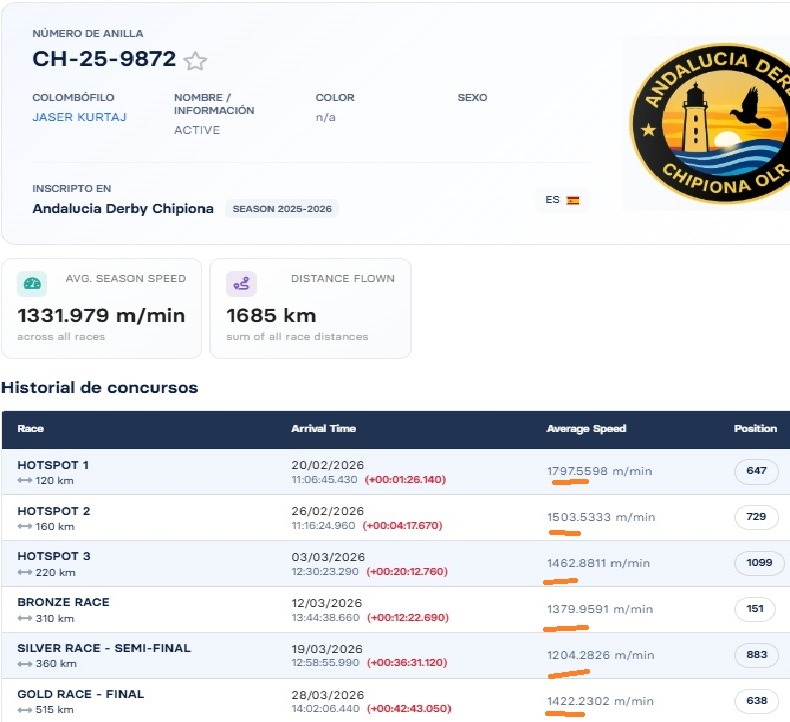Sort by the Average Speed column header
Screen dimensions: 790x722
tap(586, 429)
